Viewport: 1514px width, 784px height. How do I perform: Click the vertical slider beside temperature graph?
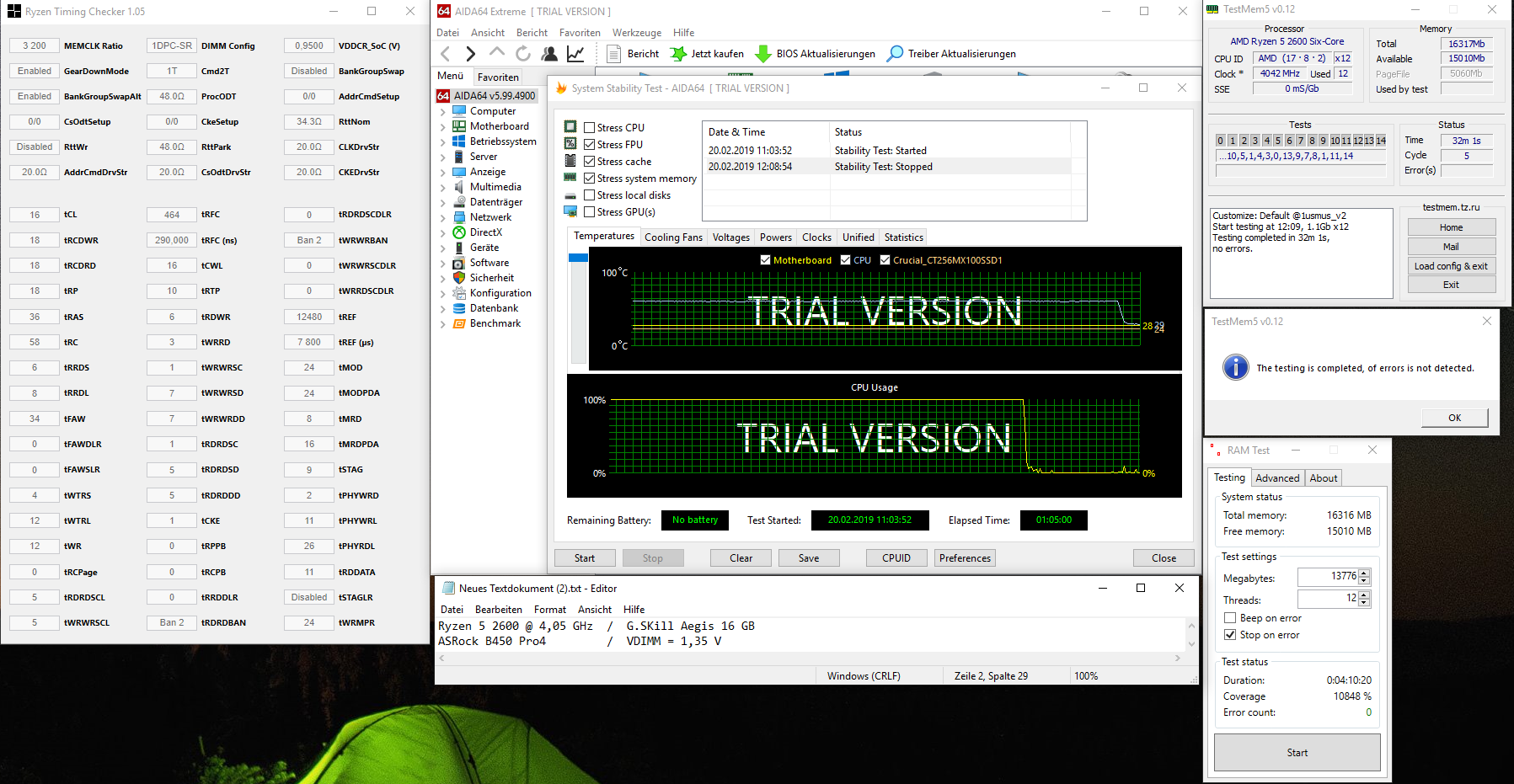pyautogui.click(x=578, y=308)
